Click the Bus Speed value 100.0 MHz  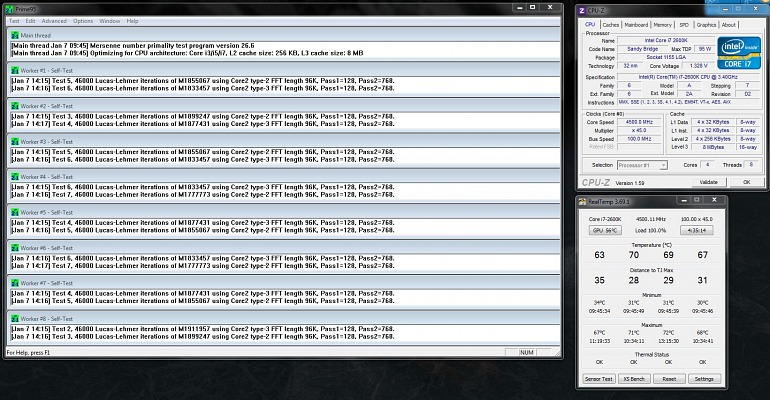(639, 139)
